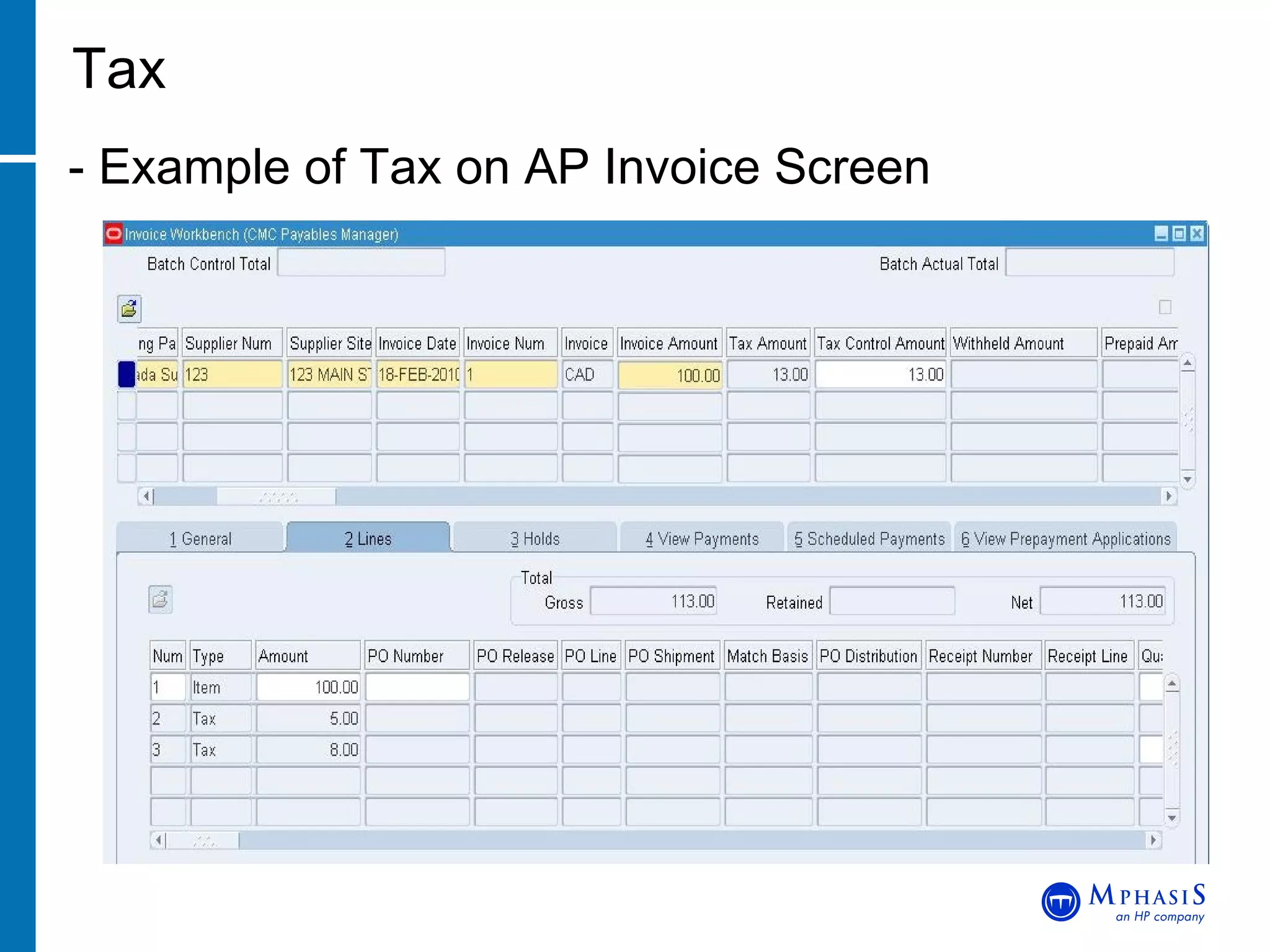Image resolution: width=1270 pixels, height=952 pixels.
Task: Click Supplier Num field showing 123
Action: click(x=233, y=374)
